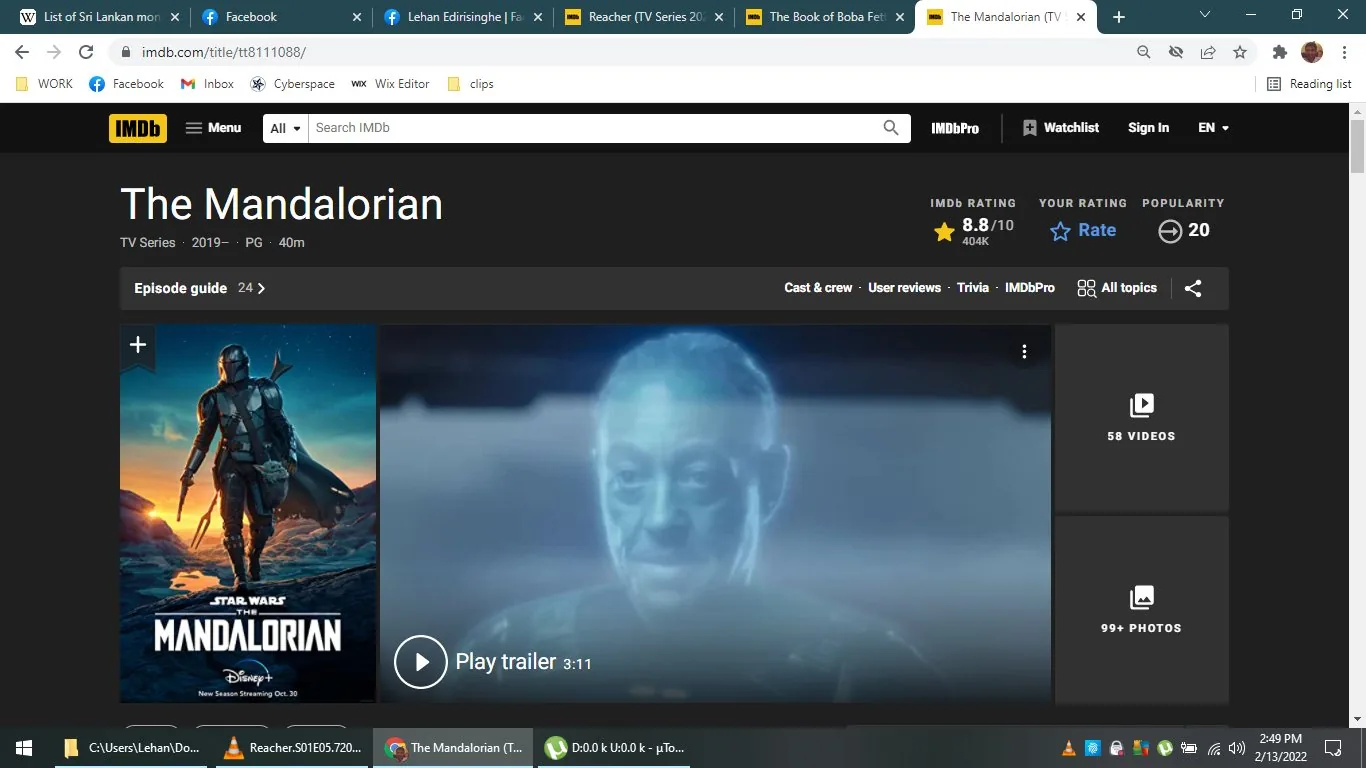Open All topics grid icon

tap(1087, 288)
